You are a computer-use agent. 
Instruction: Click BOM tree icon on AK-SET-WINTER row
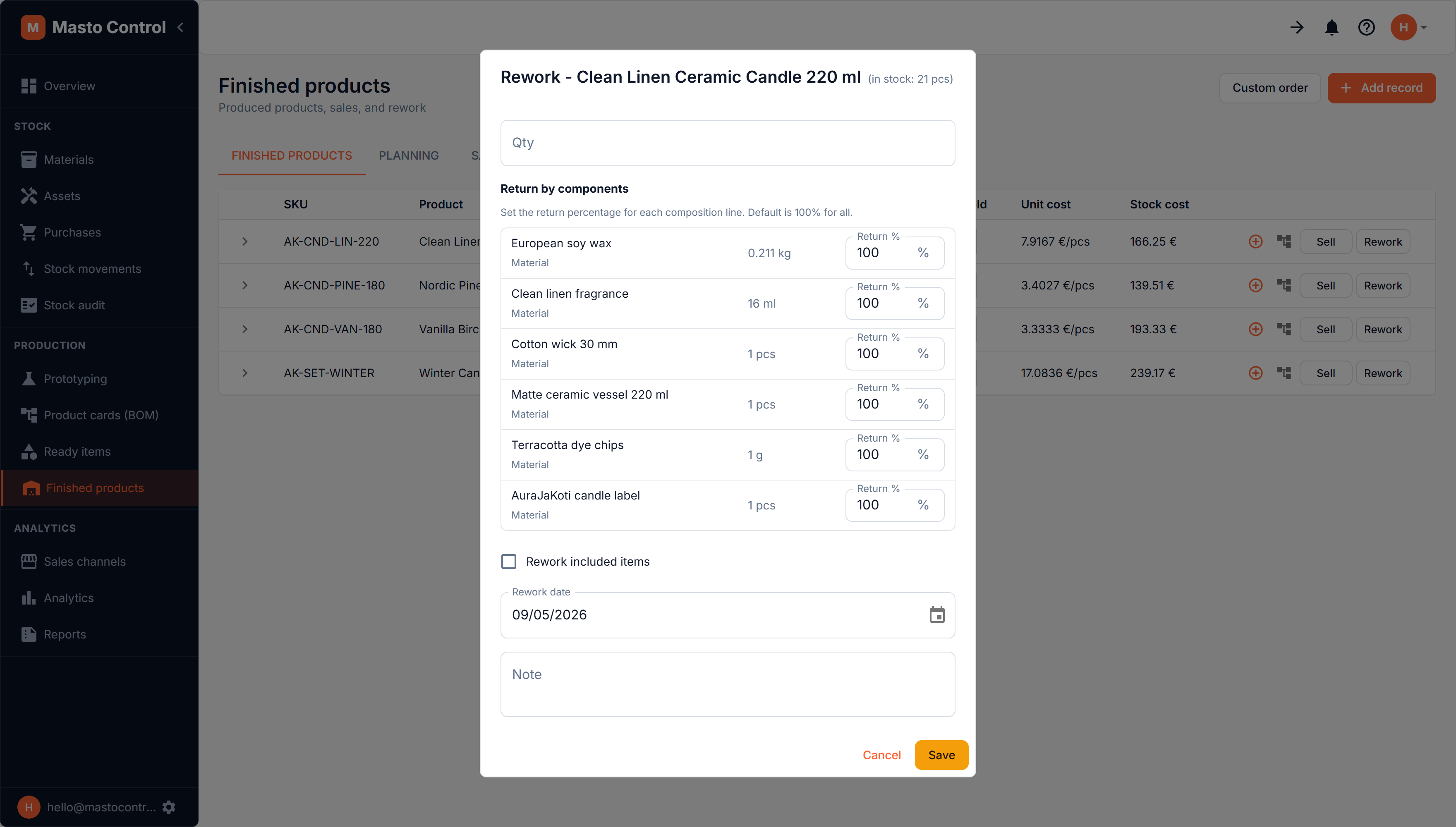1284,373
